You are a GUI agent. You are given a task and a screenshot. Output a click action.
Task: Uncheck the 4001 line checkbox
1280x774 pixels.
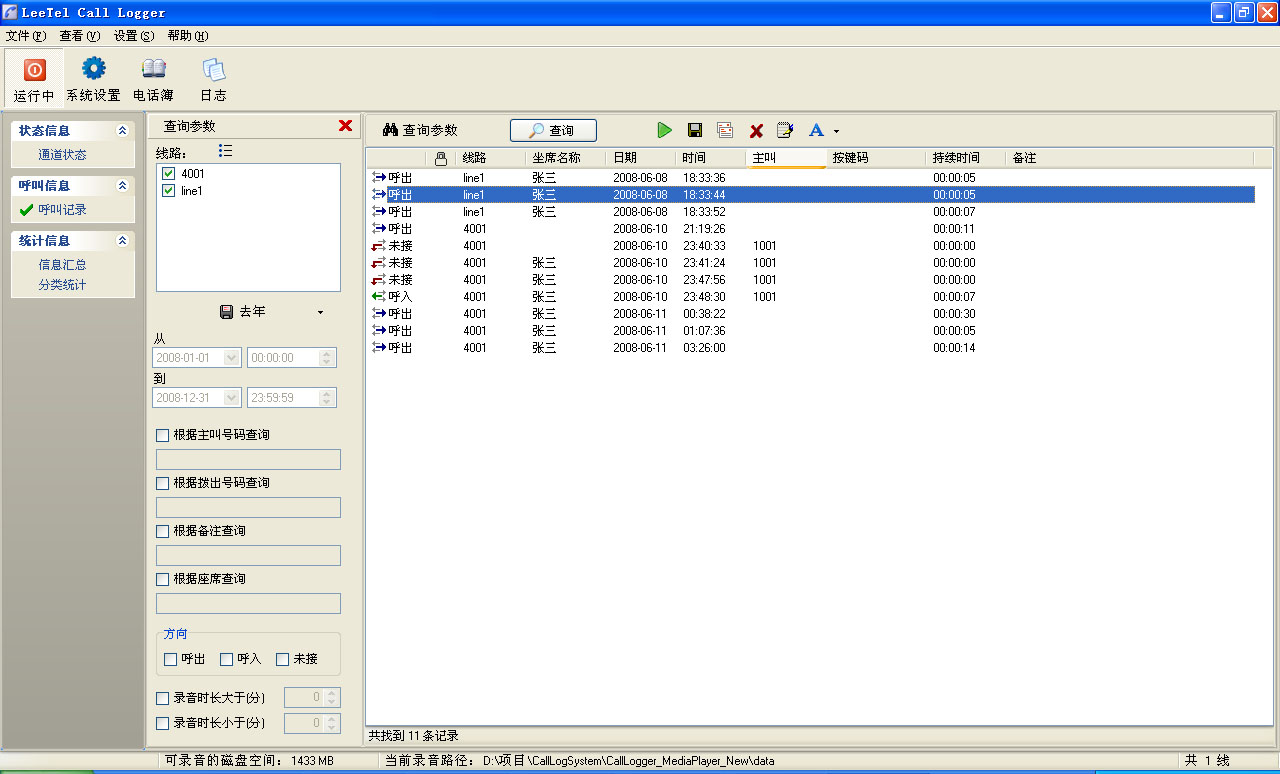point(169,174)
